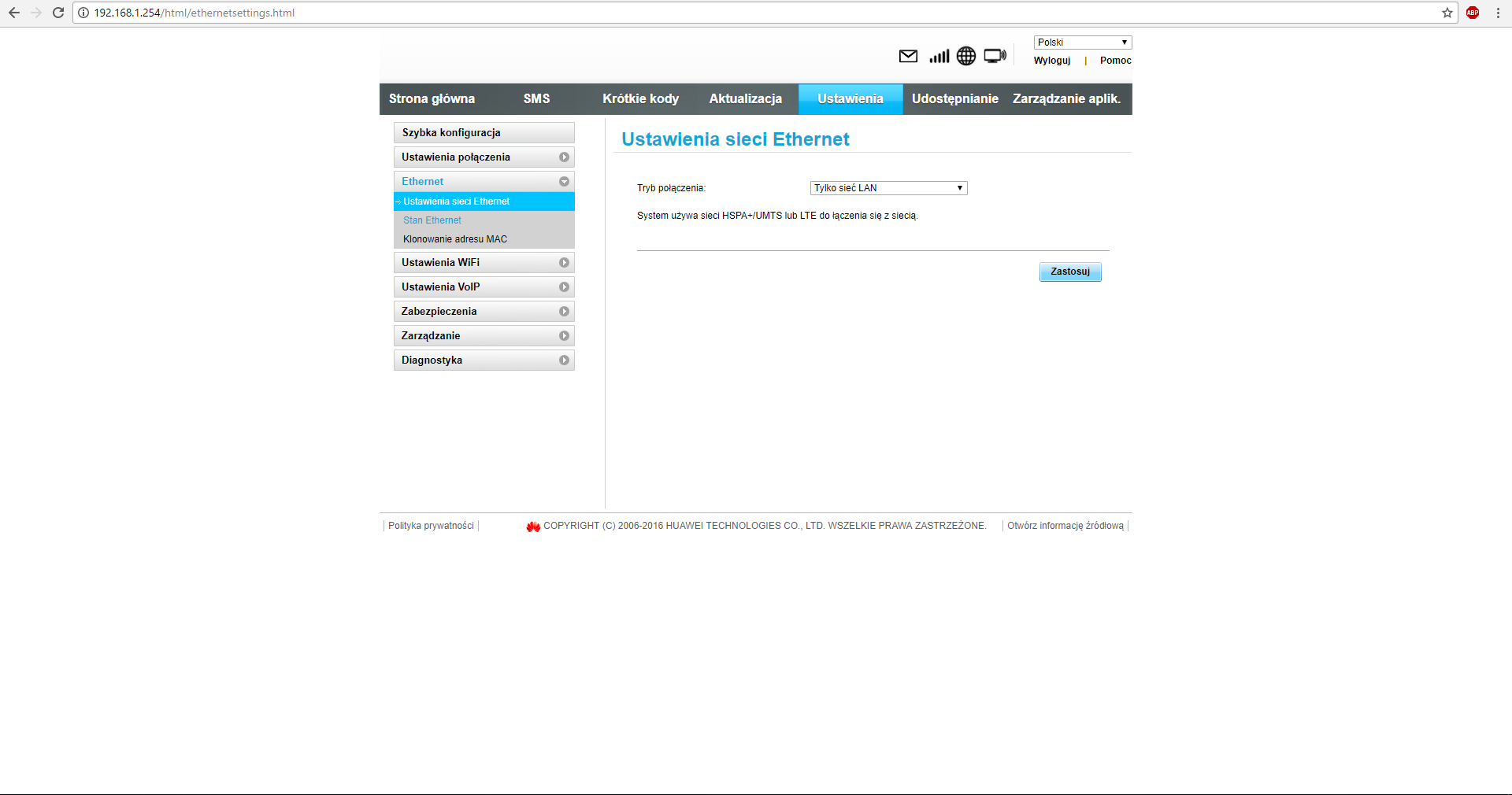Select the Ustawienia tab
Image resolution: width=1512 pixels, height=795 pixels.
(x=850, y=99)
